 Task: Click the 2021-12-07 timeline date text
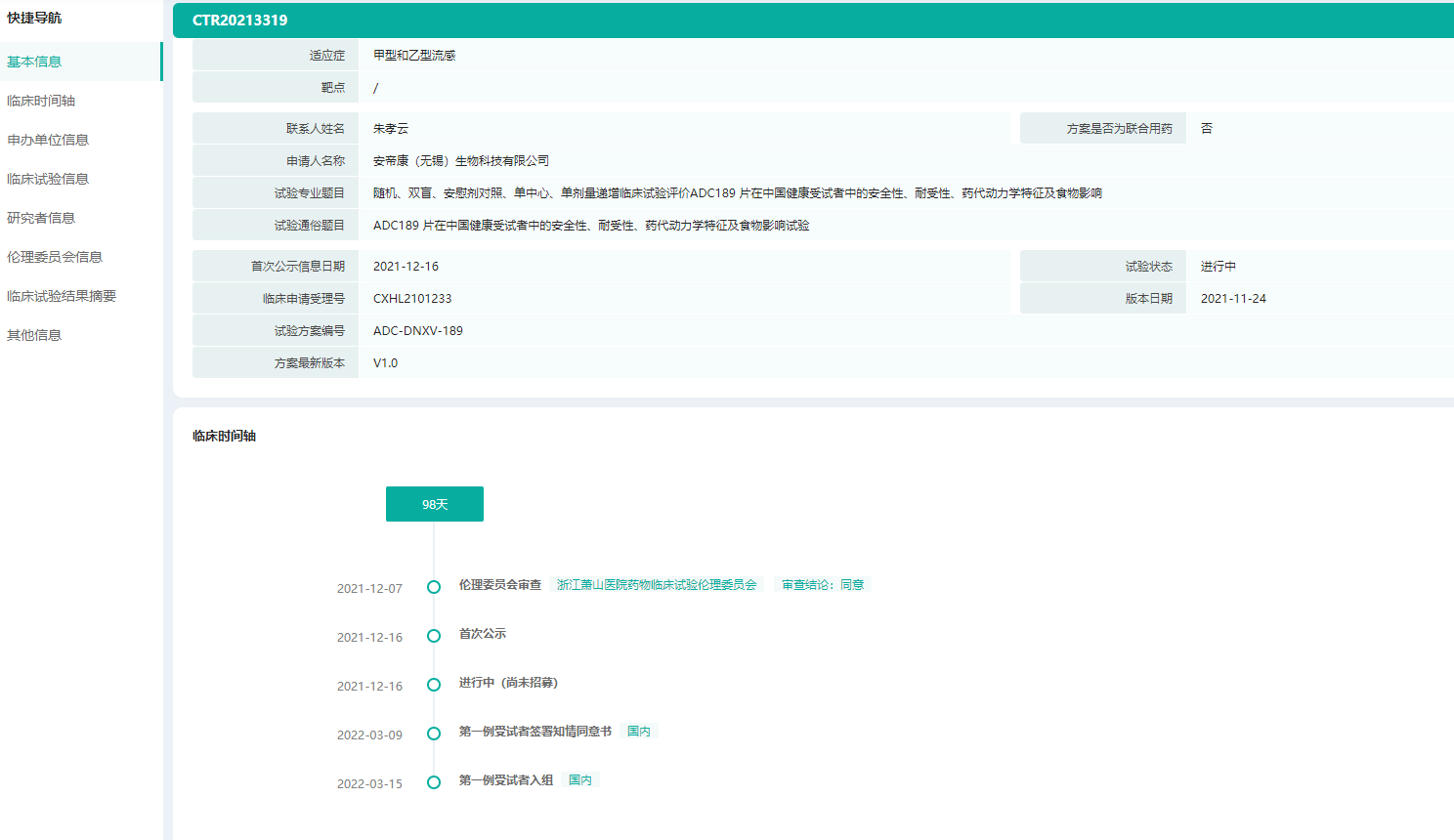369,589
